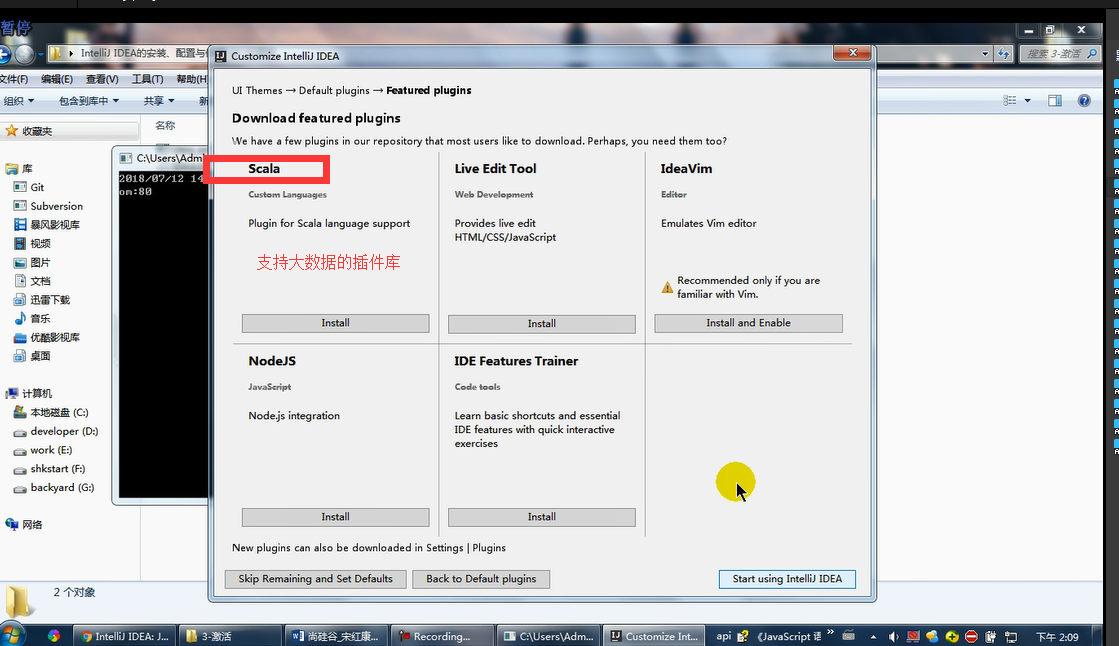Viewport: 1119px width, 646px height.
Task: Open the 图片 library
Action: [40, 263]
